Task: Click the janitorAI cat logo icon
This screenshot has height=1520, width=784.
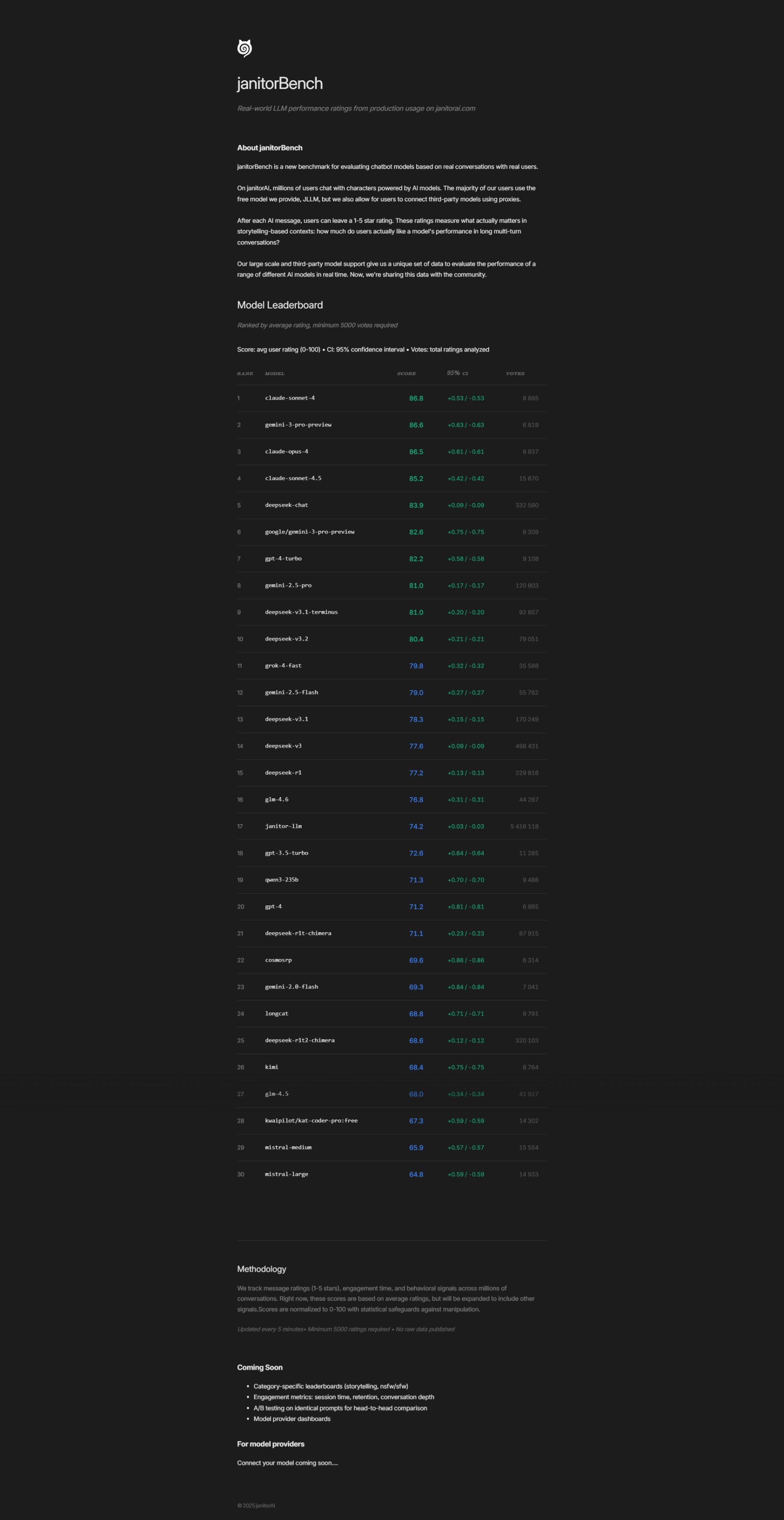Action: (x=244, y=48)
